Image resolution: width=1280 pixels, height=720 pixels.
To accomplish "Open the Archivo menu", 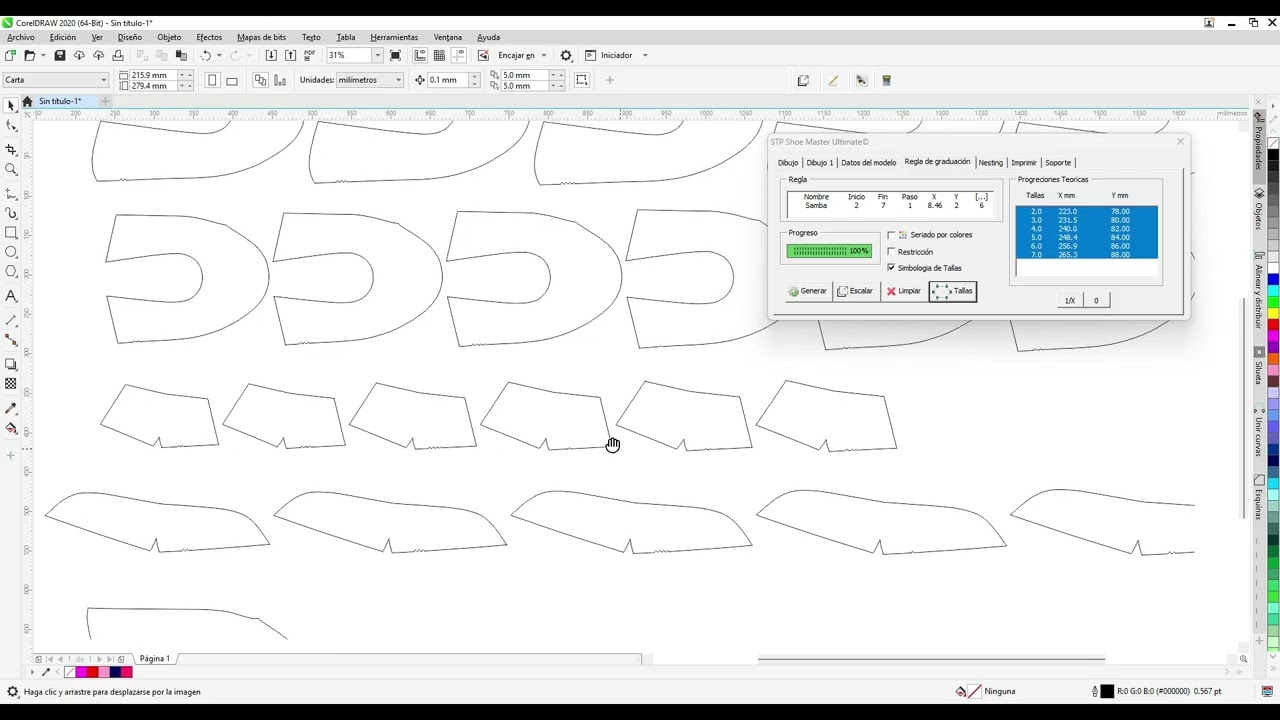I will coord(21,37).
